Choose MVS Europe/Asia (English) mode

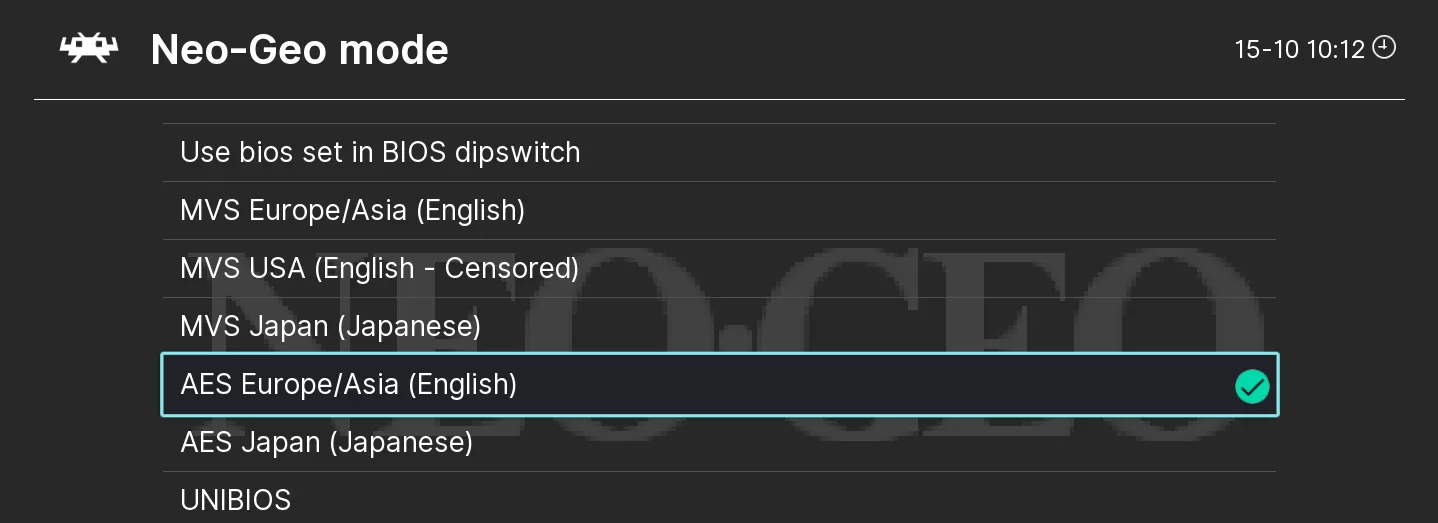352,211
